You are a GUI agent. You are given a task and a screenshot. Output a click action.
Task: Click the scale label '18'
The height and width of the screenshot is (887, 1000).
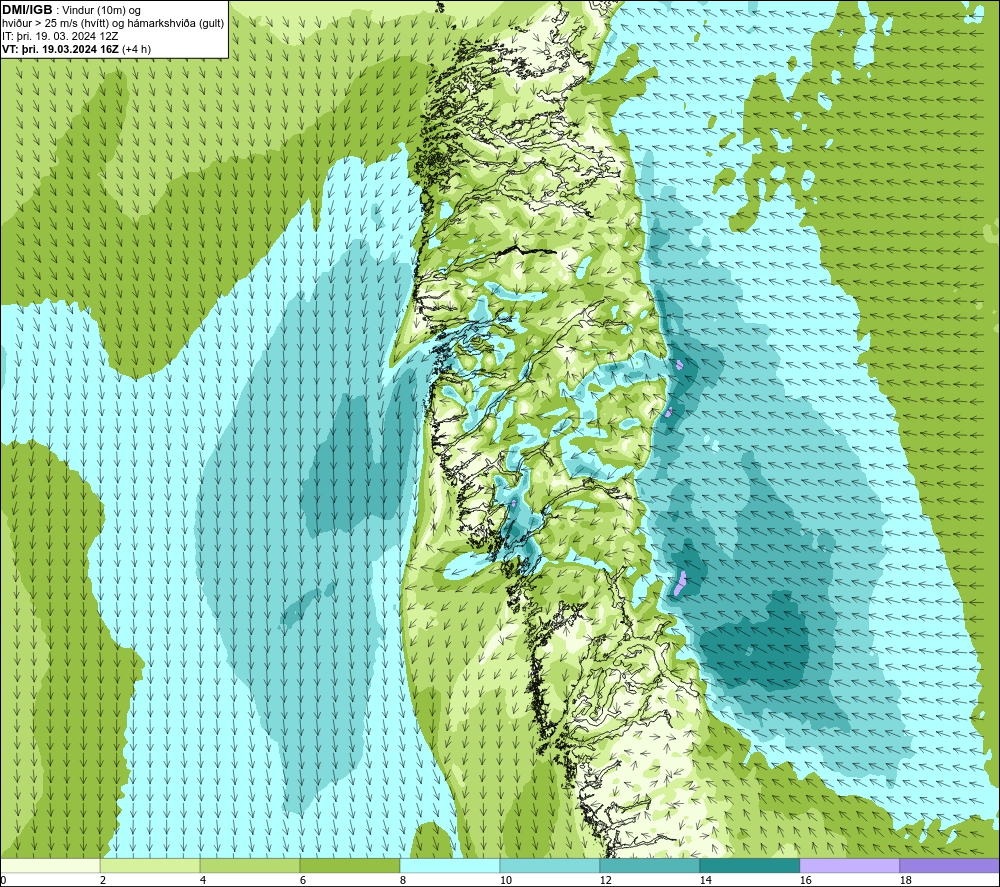pos(905,880)
